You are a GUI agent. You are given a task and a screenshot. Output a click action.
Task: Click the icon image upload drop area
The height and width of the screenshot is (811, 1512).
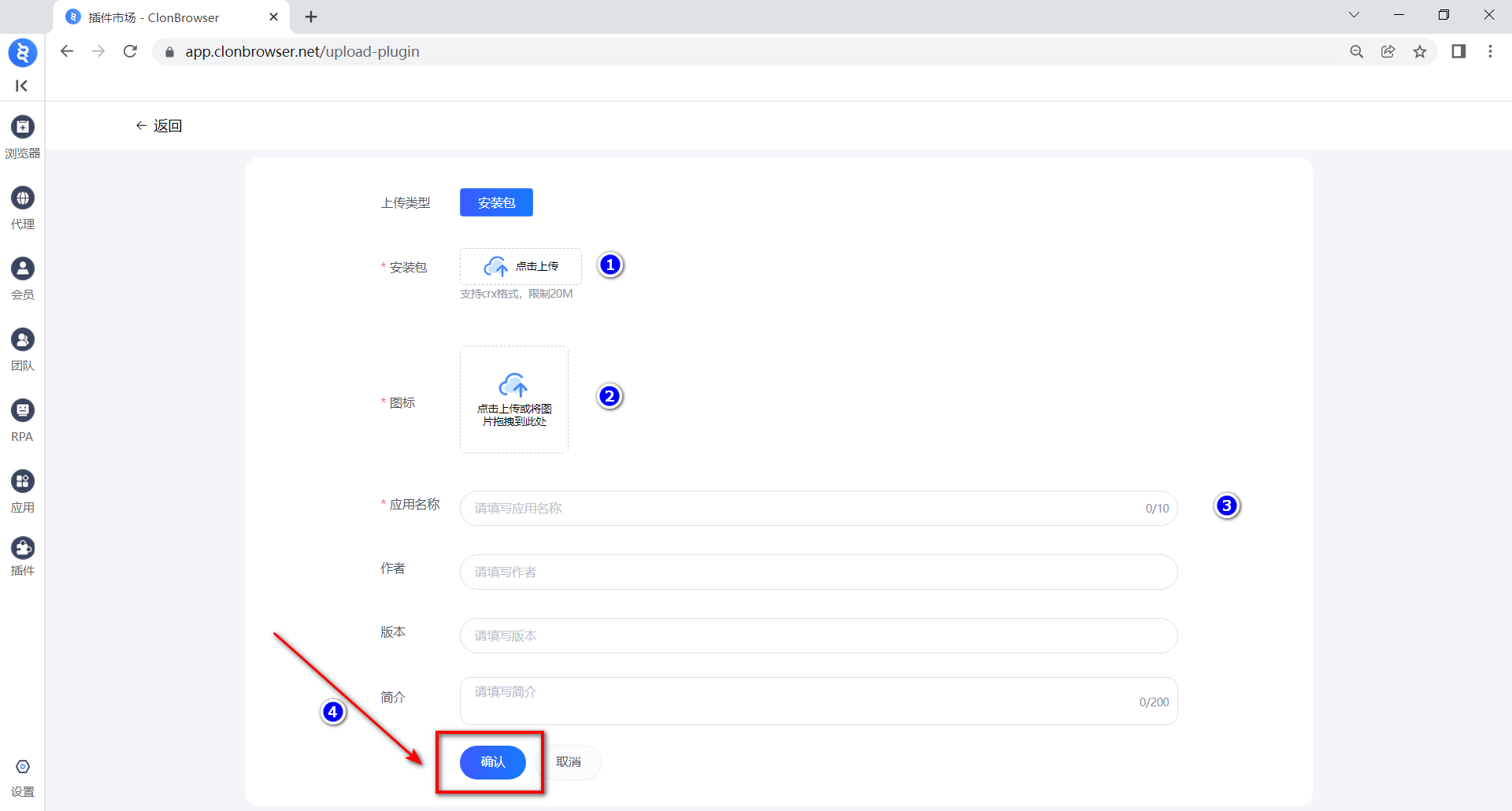click(513, 399)
